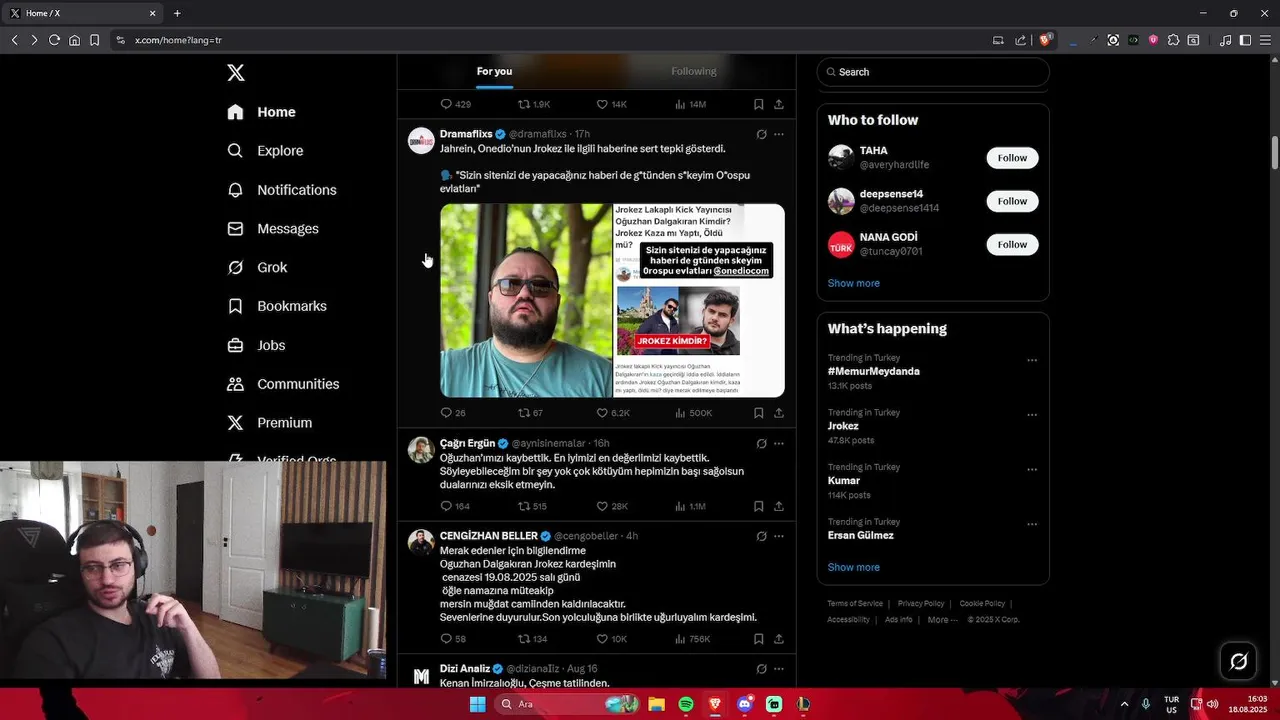Viewport: 1280px width, 720px height.
Task: Toggle the browser sidebar panel
Action: click(1245, 40)
